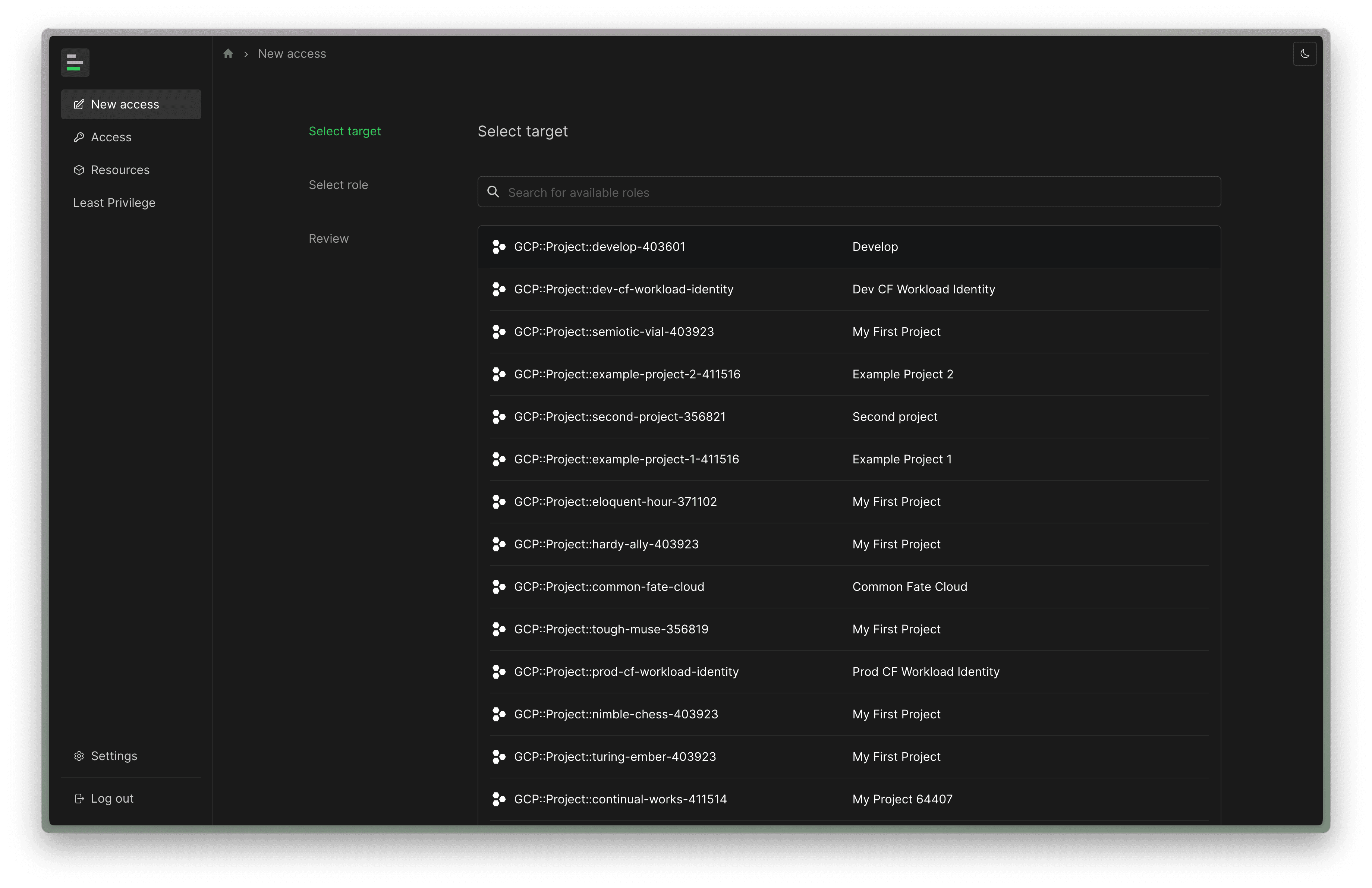Select GCP::Project::nimble-chess-403923

[x=849, y=715]
